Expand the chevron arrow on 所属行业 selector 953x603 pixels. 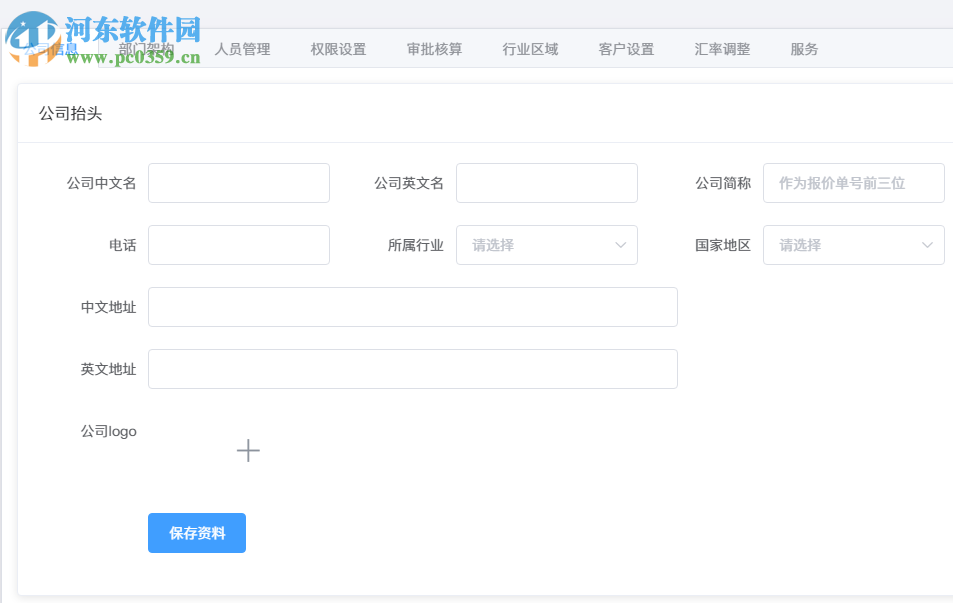point(622,244)
